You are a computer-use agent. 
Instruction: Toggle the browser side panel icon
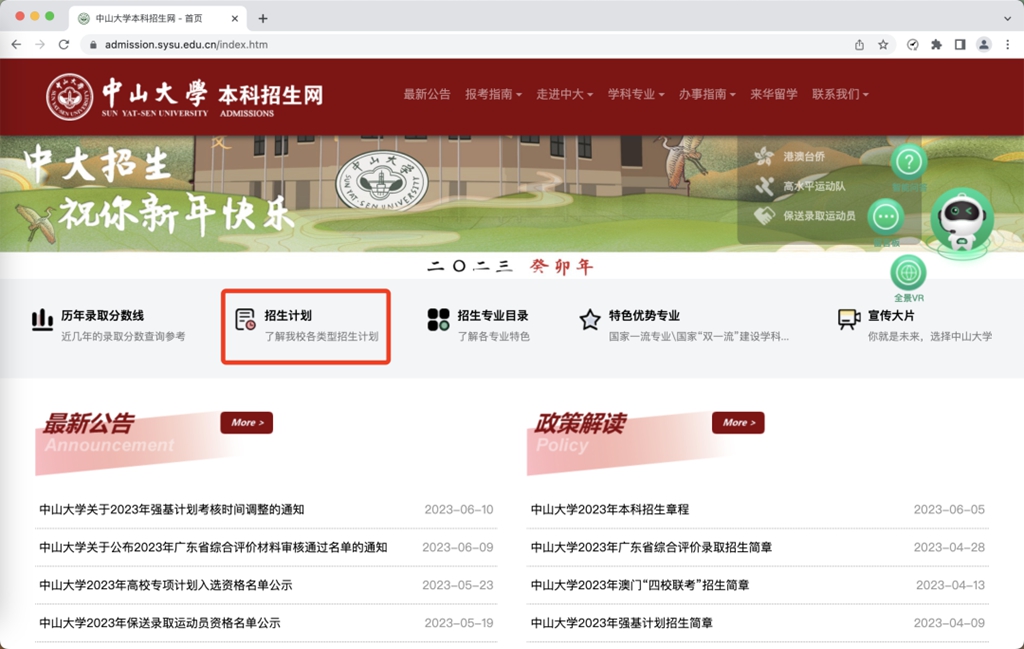[960, 44]
